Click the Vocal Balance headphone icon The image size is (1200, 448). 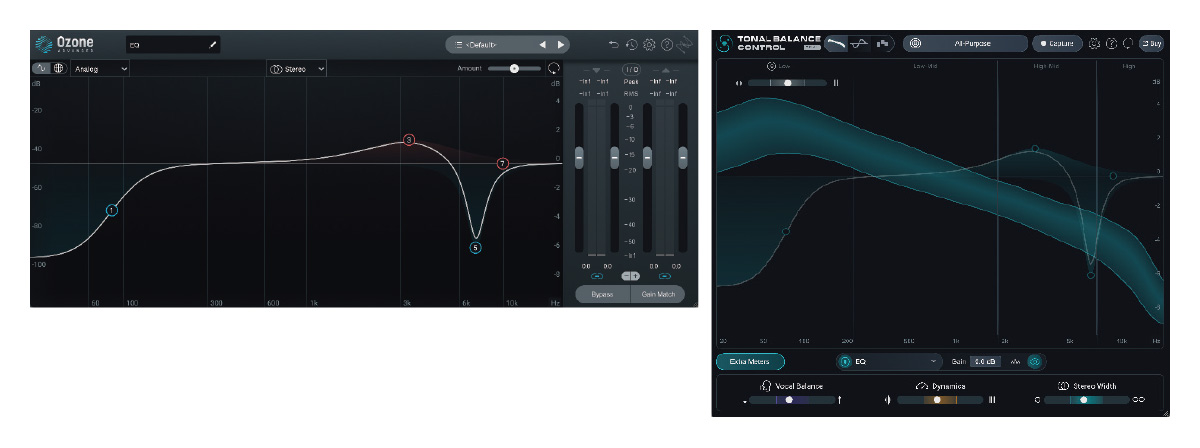[x=766, y=386]
